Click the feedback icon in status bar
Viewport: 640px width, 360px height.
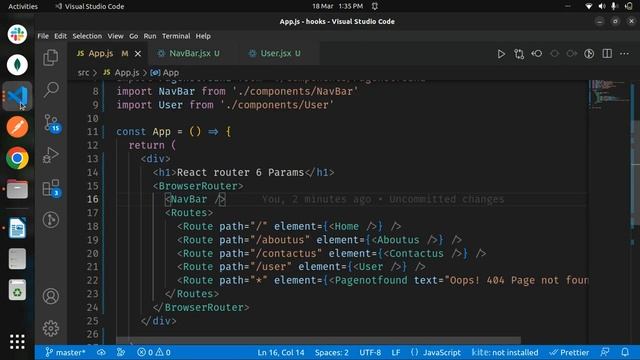pyautogui.click(x=605, y=352)
